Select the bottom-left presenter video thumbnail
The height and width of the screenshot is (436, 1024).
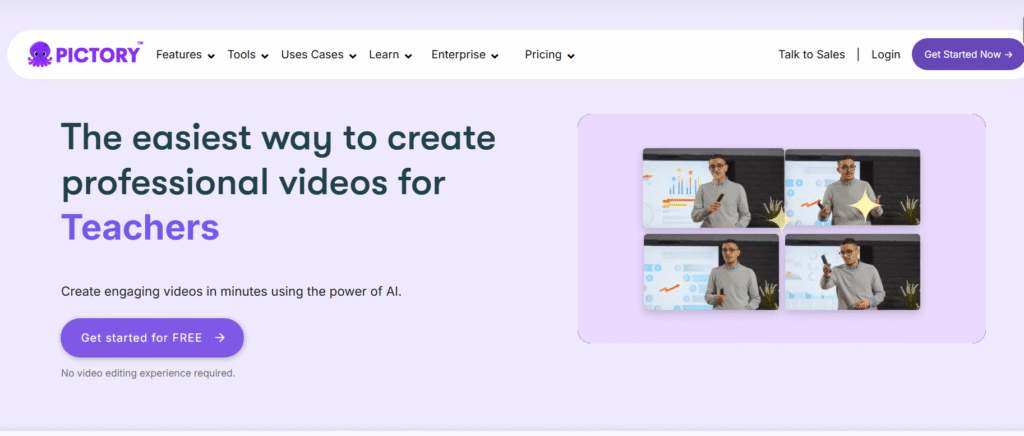point(711,272)
